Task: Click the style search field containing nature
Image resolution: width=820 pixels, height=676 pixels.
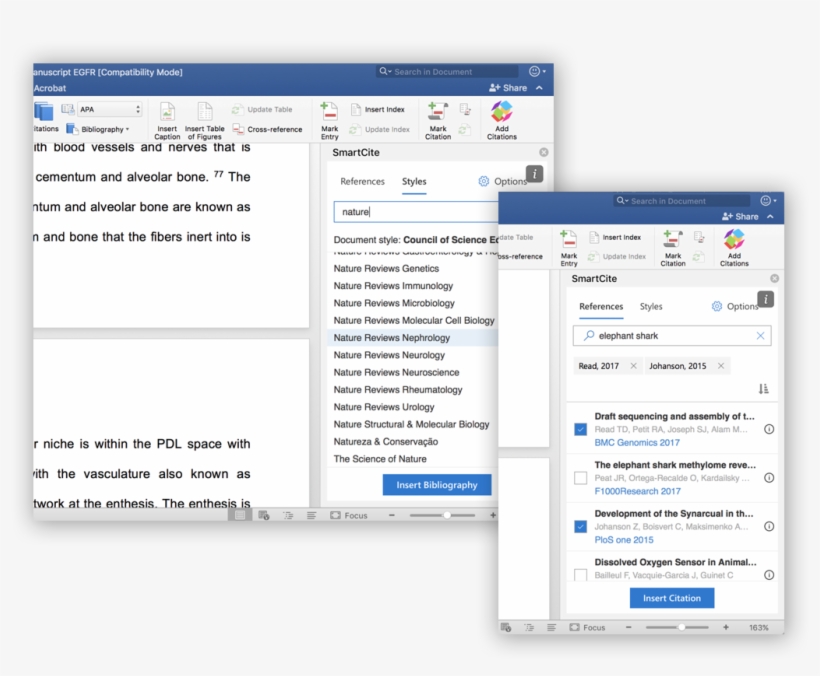Action: pyautogui.click(x=414, y=212)
